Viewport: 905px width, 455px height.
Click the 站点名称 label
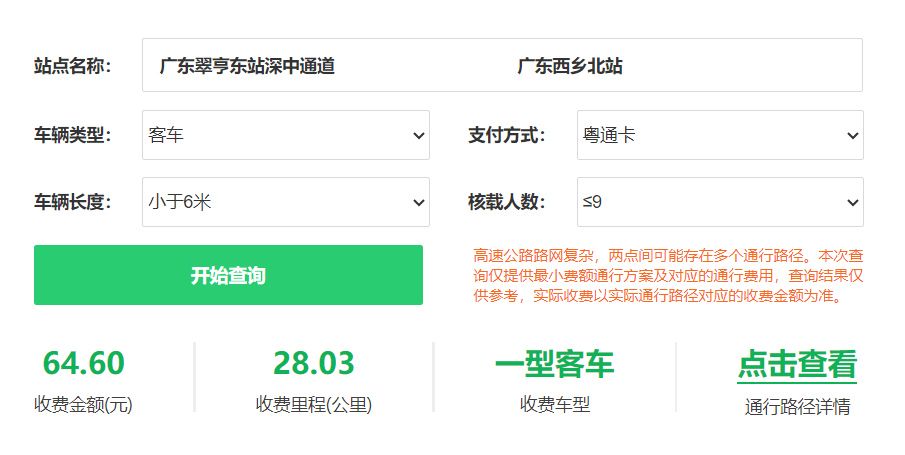pos(72,66)
